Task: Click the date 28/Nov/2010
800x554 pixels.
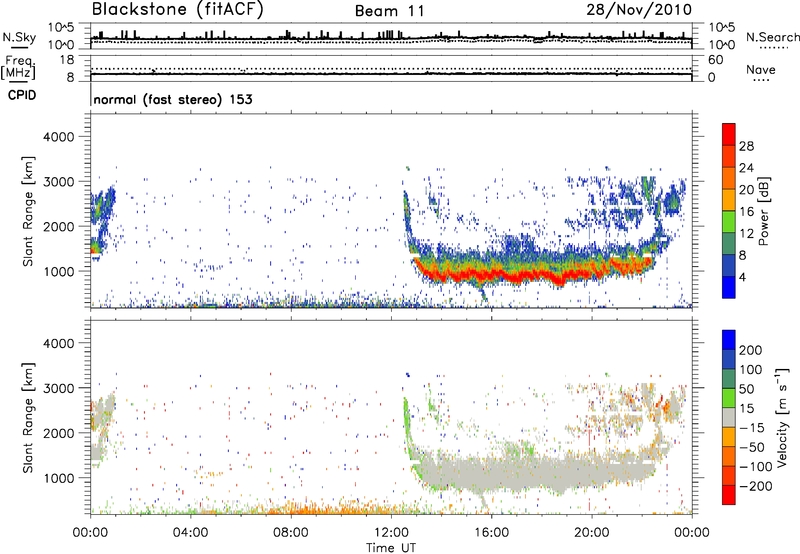Action: click(639, 10)
